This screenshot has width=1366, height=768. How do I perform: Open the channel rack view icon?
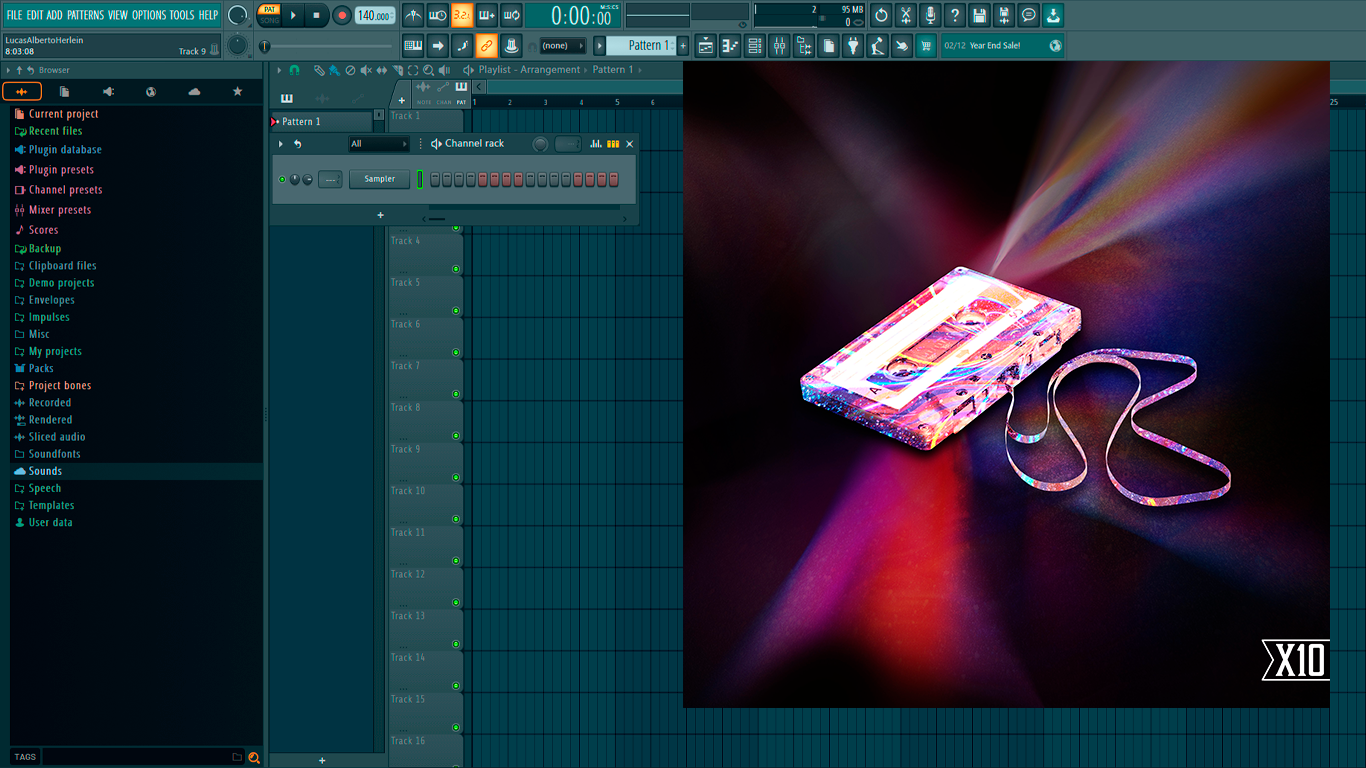(755, 45)
